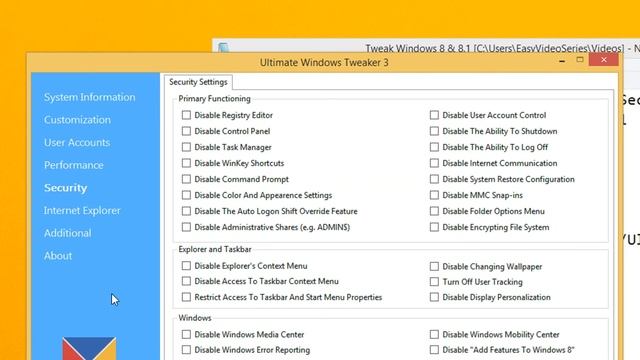Image resolution: width=640 pixels, height=360 pixels.
Task: Open the Additional tweaks section
Action: (67, 233)
